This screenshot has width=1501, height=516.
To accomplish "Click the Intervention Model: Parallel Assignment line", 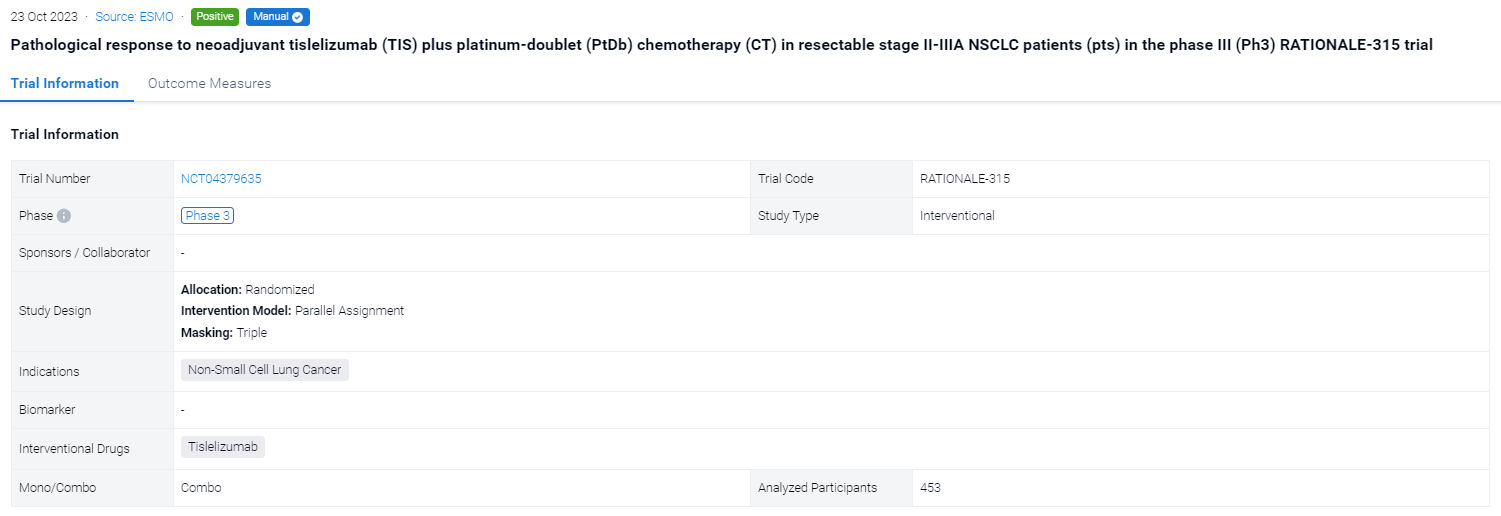I will 292,311.
